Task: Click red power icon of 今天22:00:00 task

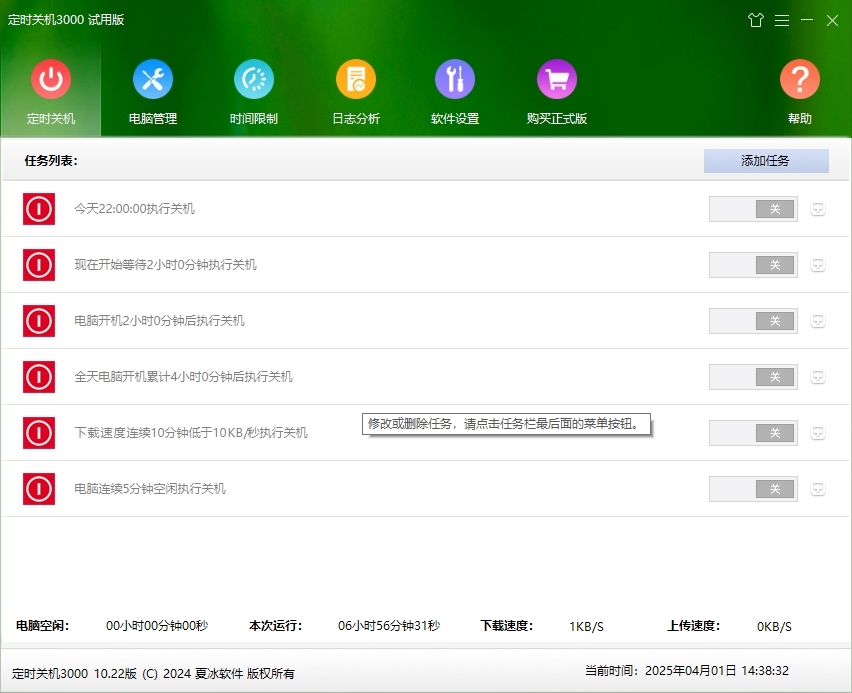Action: [39, 209]
